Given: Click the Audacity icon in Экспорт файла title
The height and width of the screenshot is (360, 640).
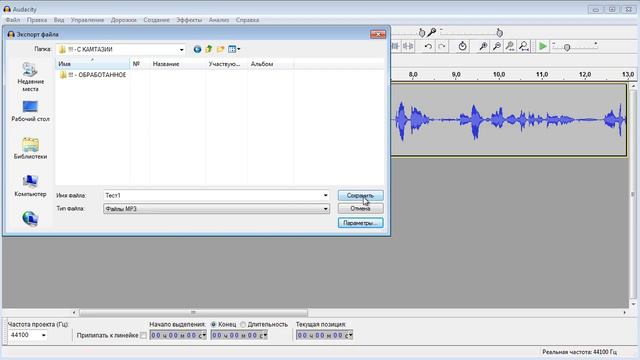Looking at the screenshot, I should coord(11,34).
